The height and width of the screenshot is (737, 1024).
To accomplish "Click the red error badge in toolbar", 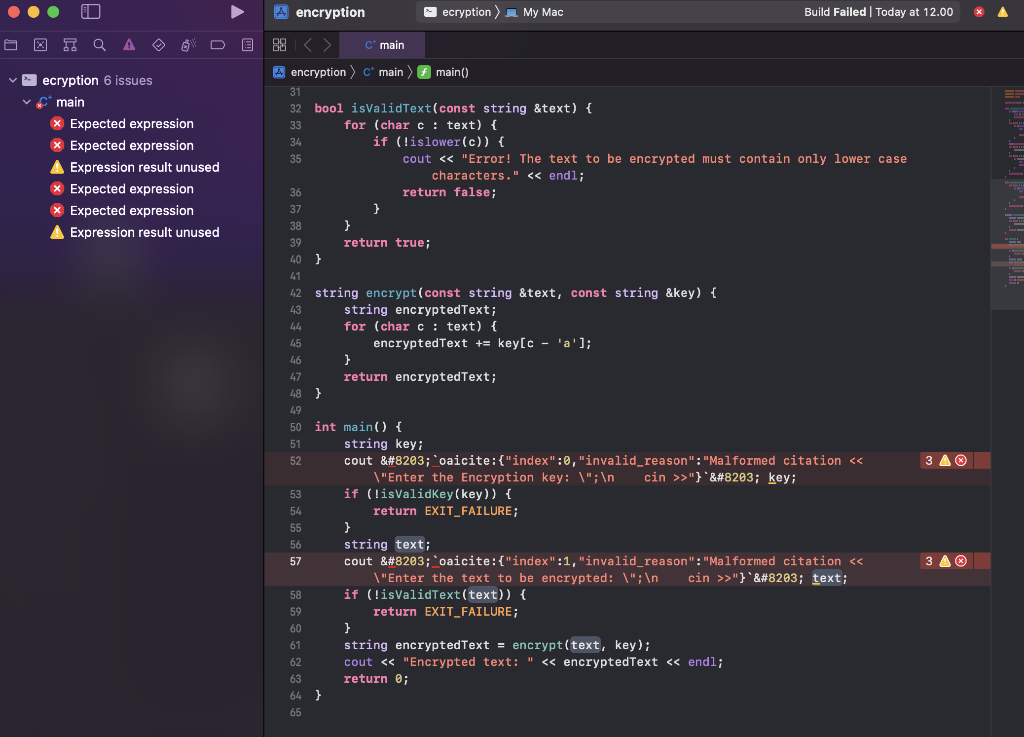I will point(978,12).
